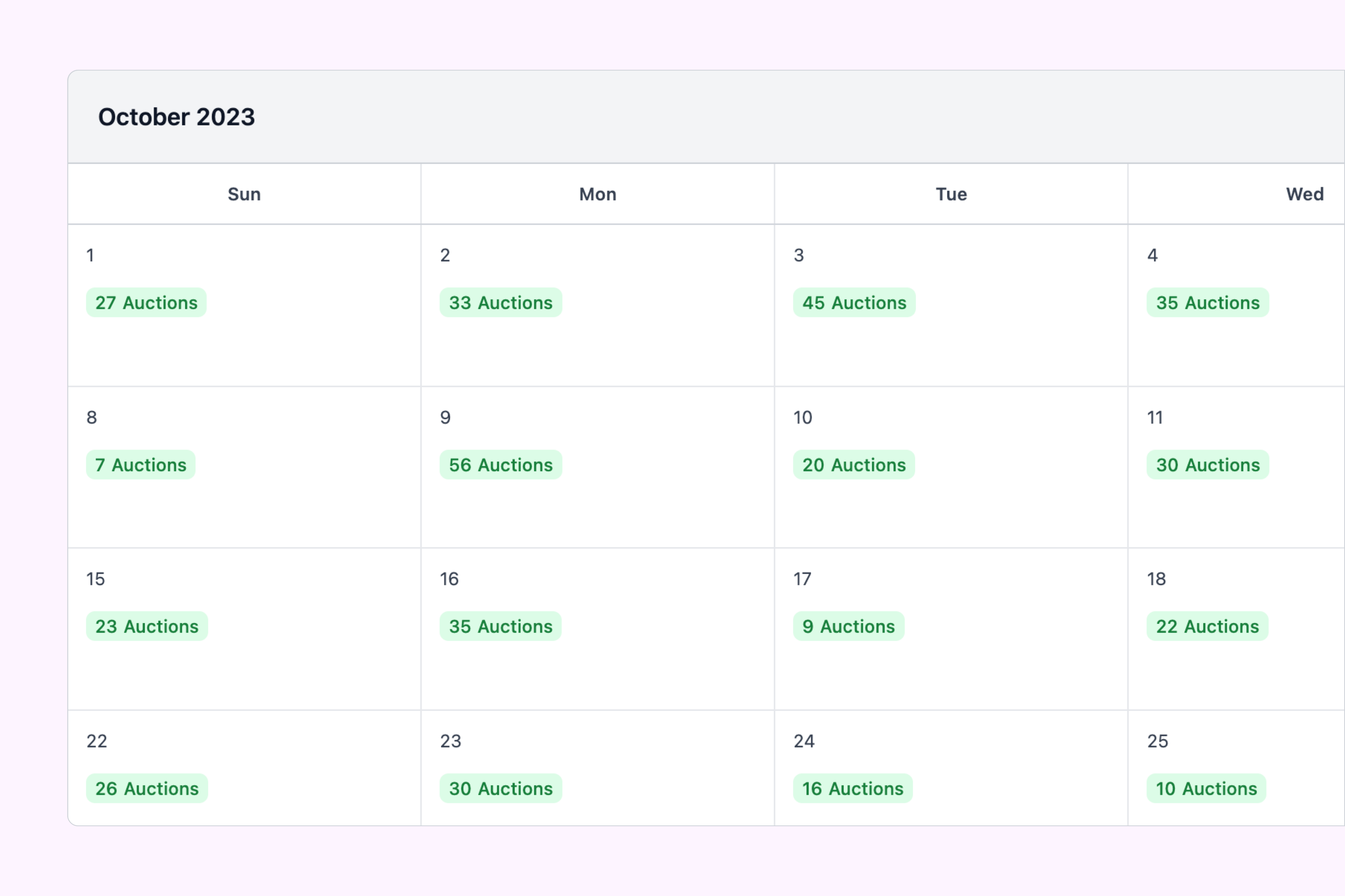
Task: Open the 26 Auctions badge
Action: [x=147, y=789]
